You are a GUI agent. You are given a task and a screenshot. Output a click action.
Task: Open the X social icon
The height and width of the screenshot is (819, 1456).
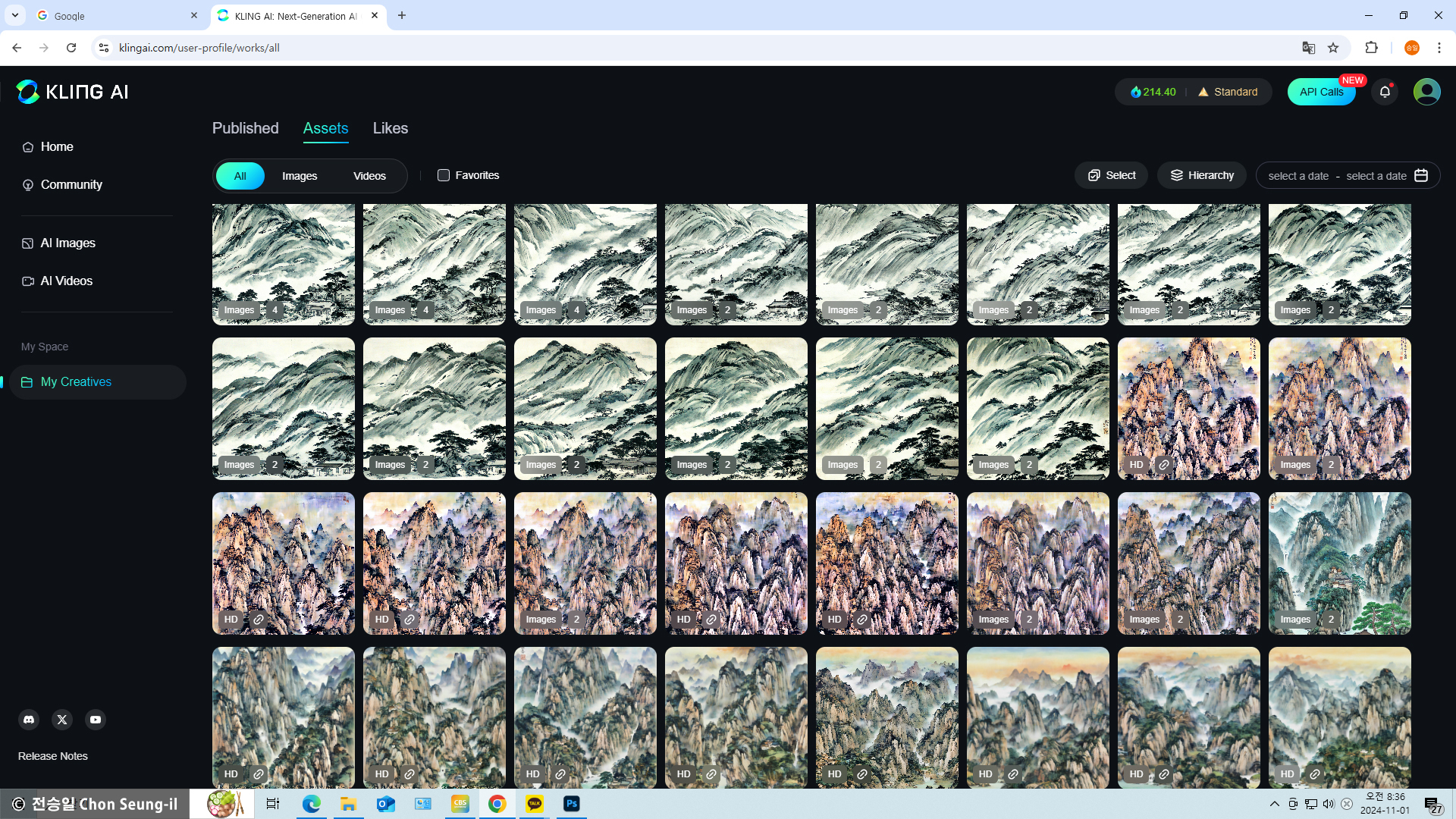click(62, 720)
